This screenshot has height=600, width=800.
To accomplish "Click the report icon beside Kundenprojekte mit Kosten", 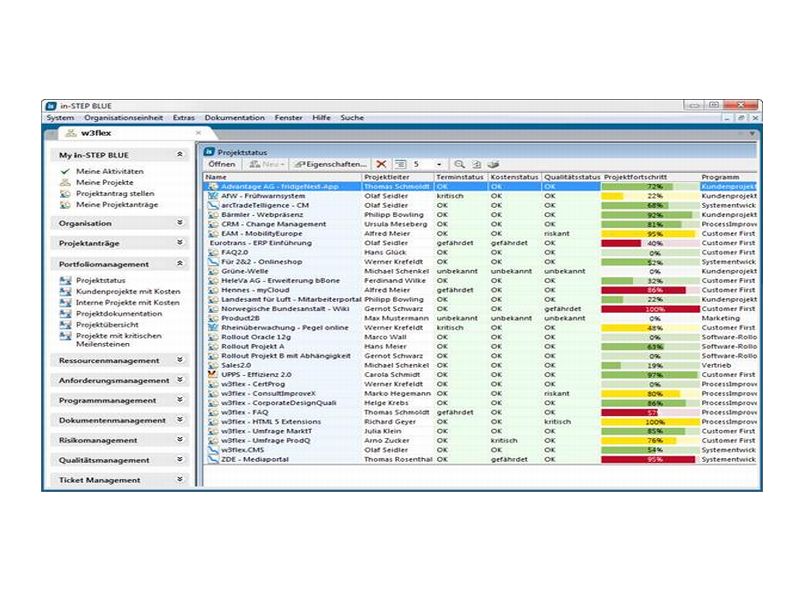I will [x=65, y=291].
